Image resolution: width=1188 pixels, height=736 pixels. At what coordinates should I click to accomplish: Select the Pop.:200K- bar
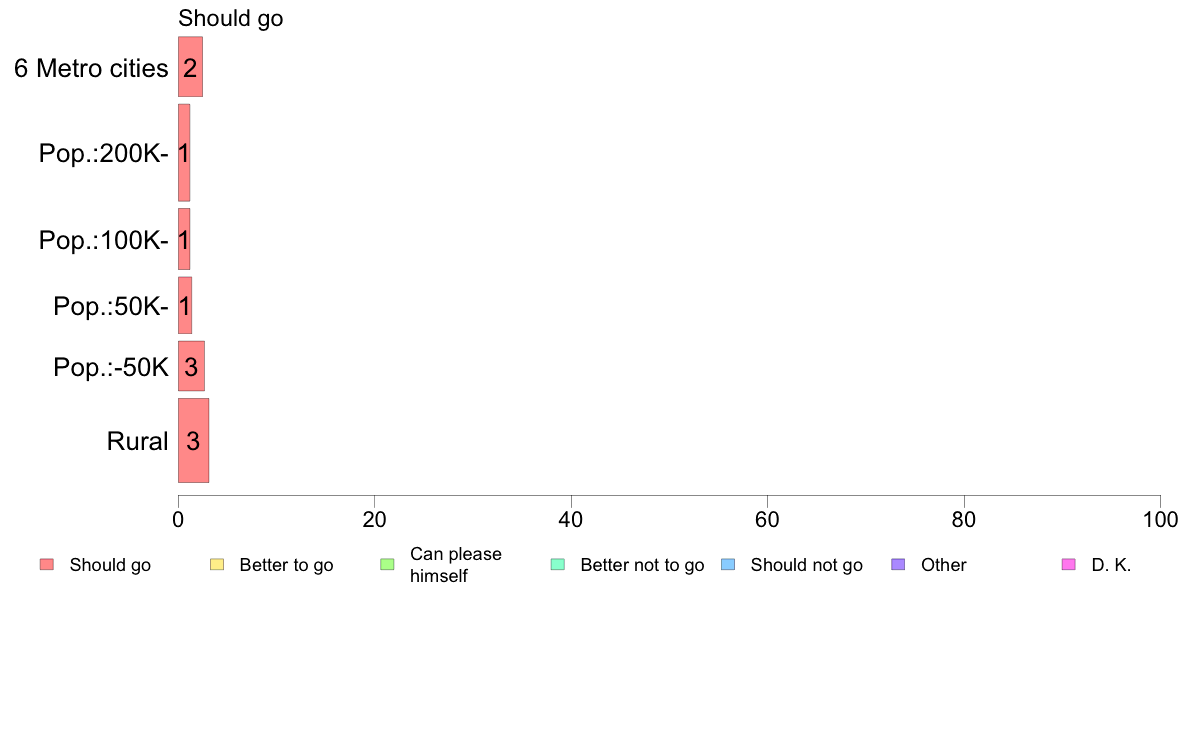(x=184, y=153)
